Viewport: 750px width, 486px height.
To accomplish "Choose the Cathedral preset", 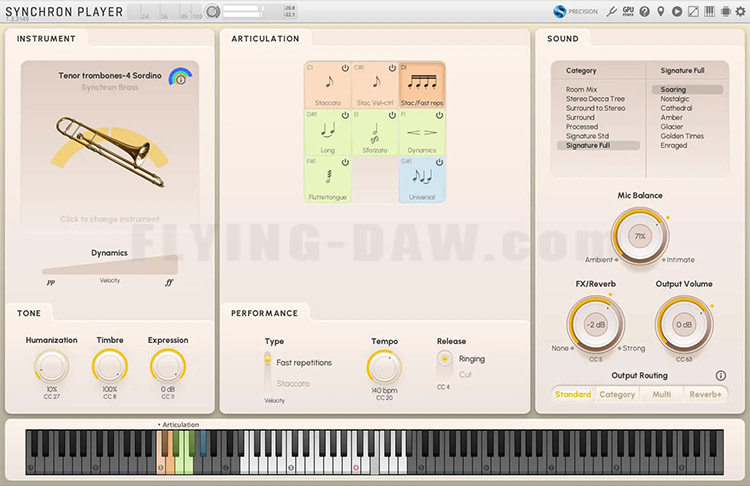I will pos(676,108).
